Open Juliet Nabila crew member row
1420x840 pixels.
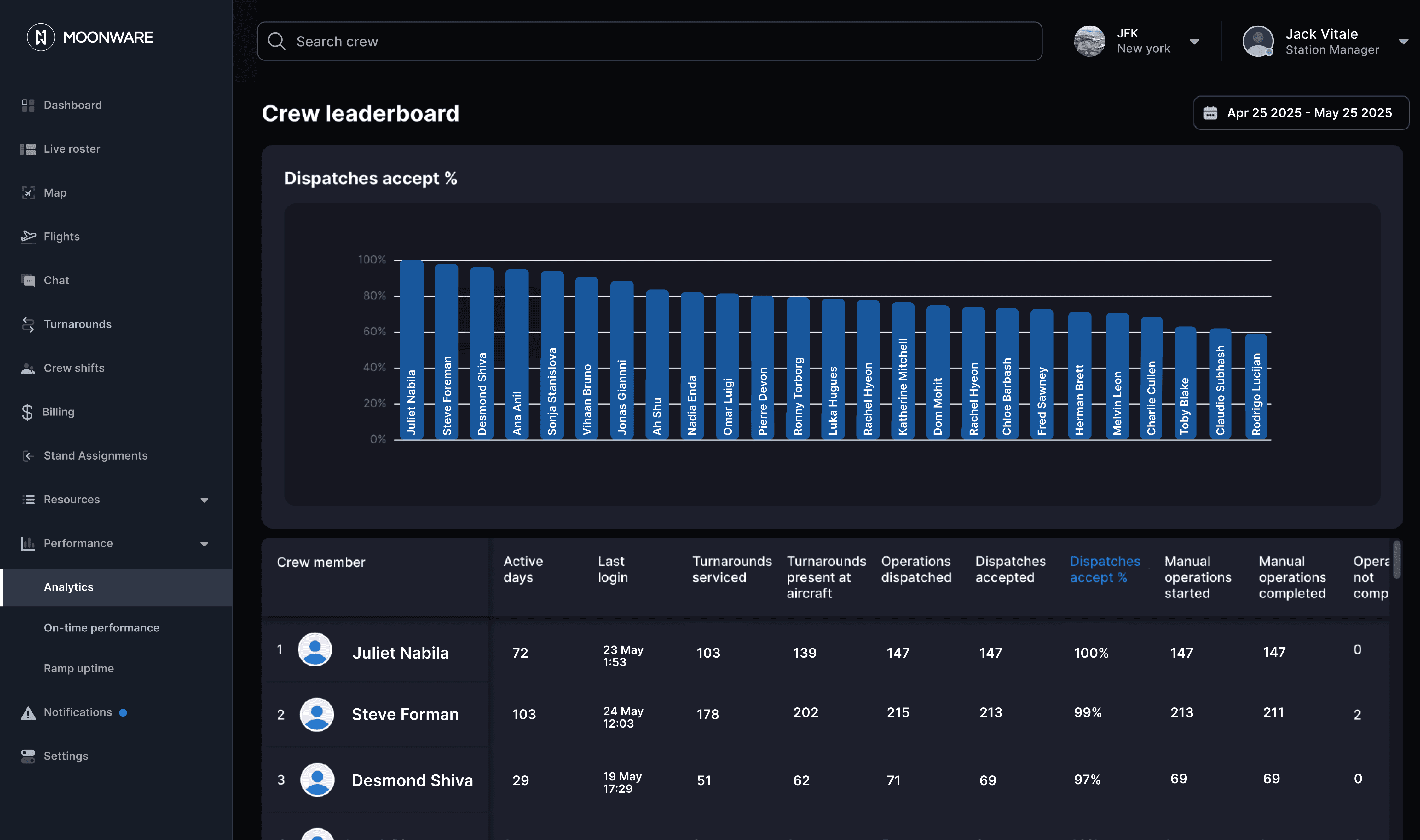click(x=400, y=653)
